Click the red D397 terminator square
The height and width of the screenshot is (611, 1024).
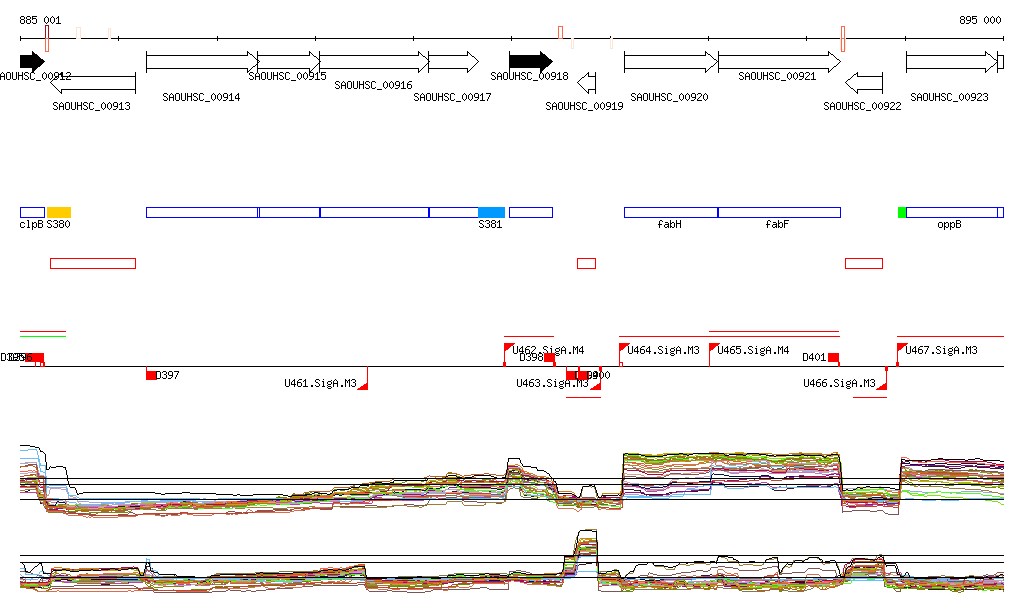(151, 375)
